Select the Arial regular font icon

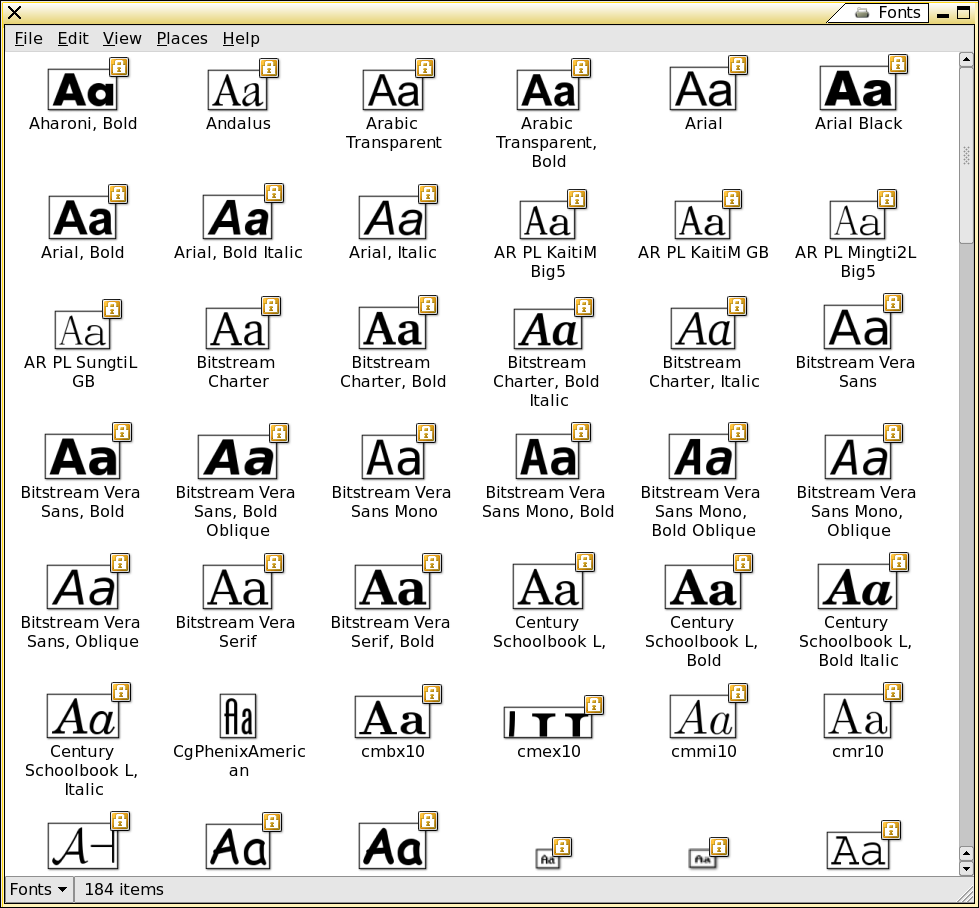(x=703, y=89)
